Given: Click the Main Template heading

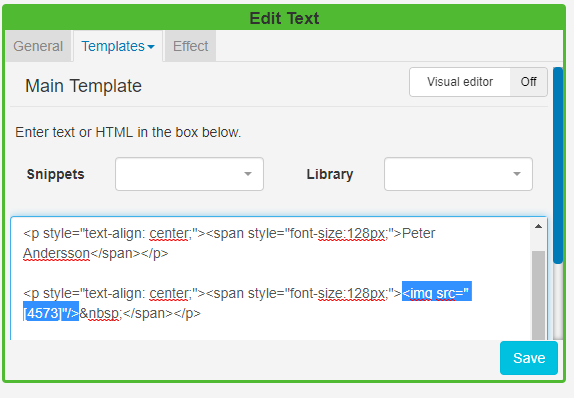Looking at the screenshot, I should [83, 86].
